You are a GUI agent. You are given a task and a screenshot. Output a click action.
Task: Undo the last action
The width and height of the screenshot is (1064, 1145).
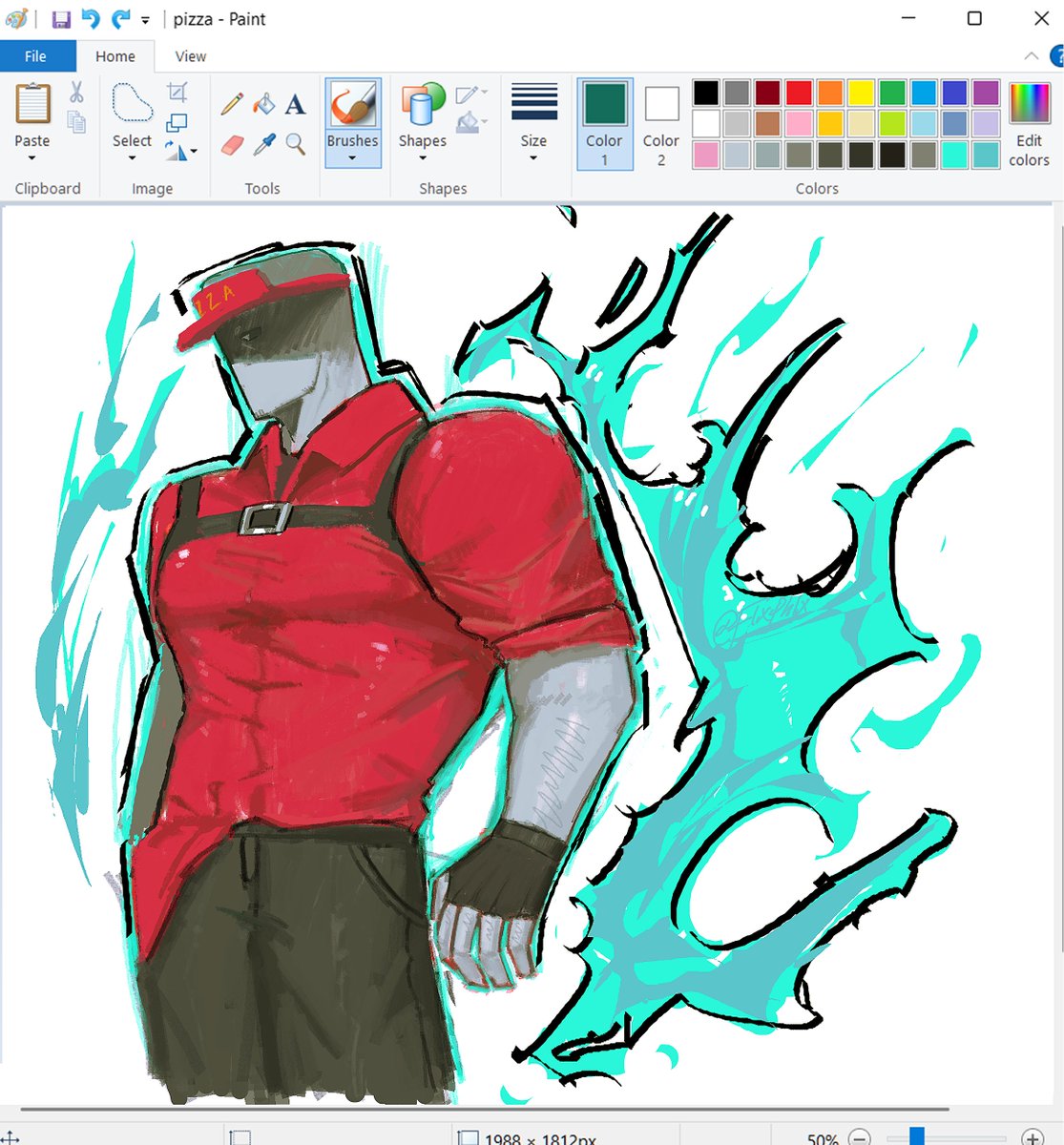(91, 19)
